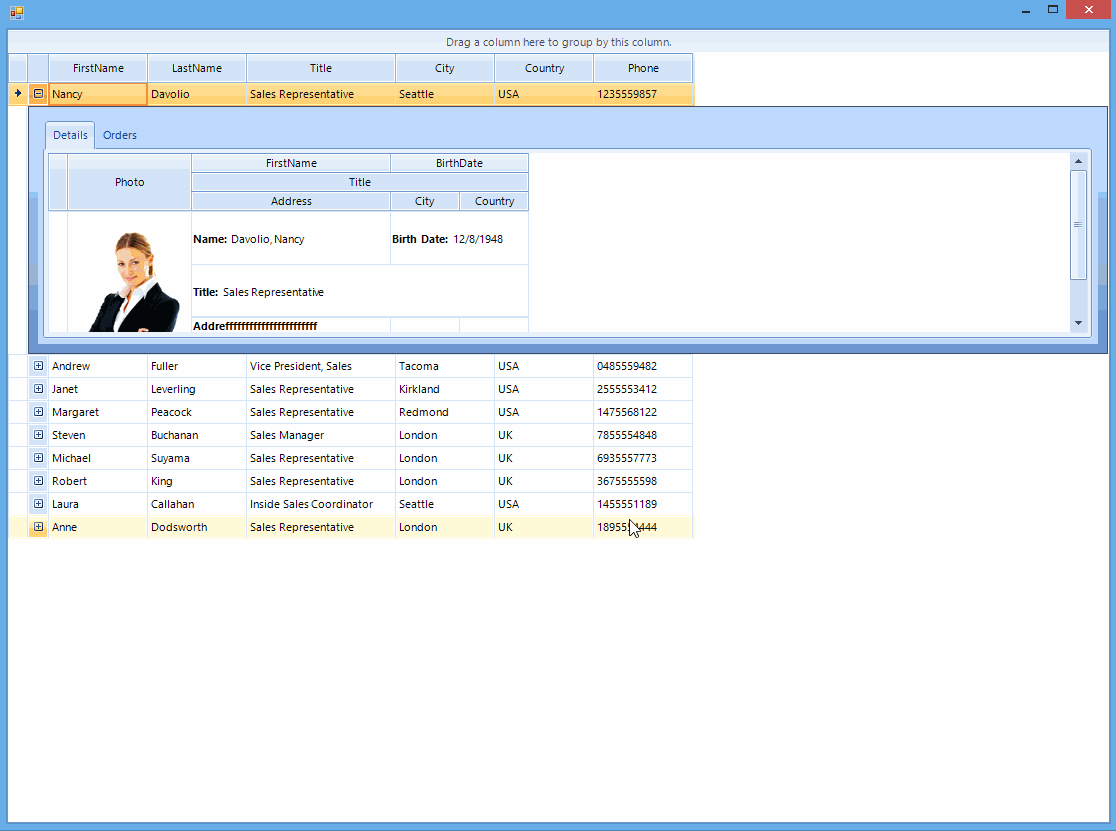Click the 'Name: Davolio, Nancy' detail cell
This screenshot has width=1116, height=831.
tap(291, 238)
